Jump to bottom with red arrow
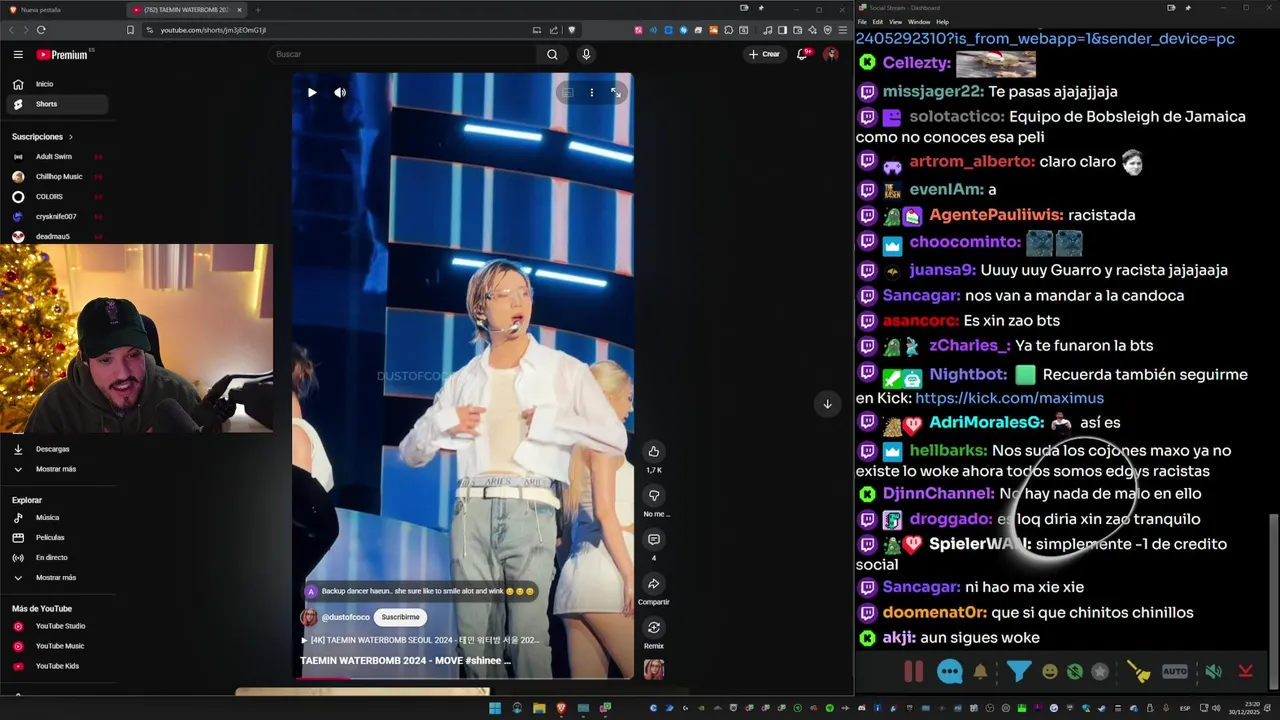The height and width of the screenshot is (720, 1280). click(x=1246, y=672)
